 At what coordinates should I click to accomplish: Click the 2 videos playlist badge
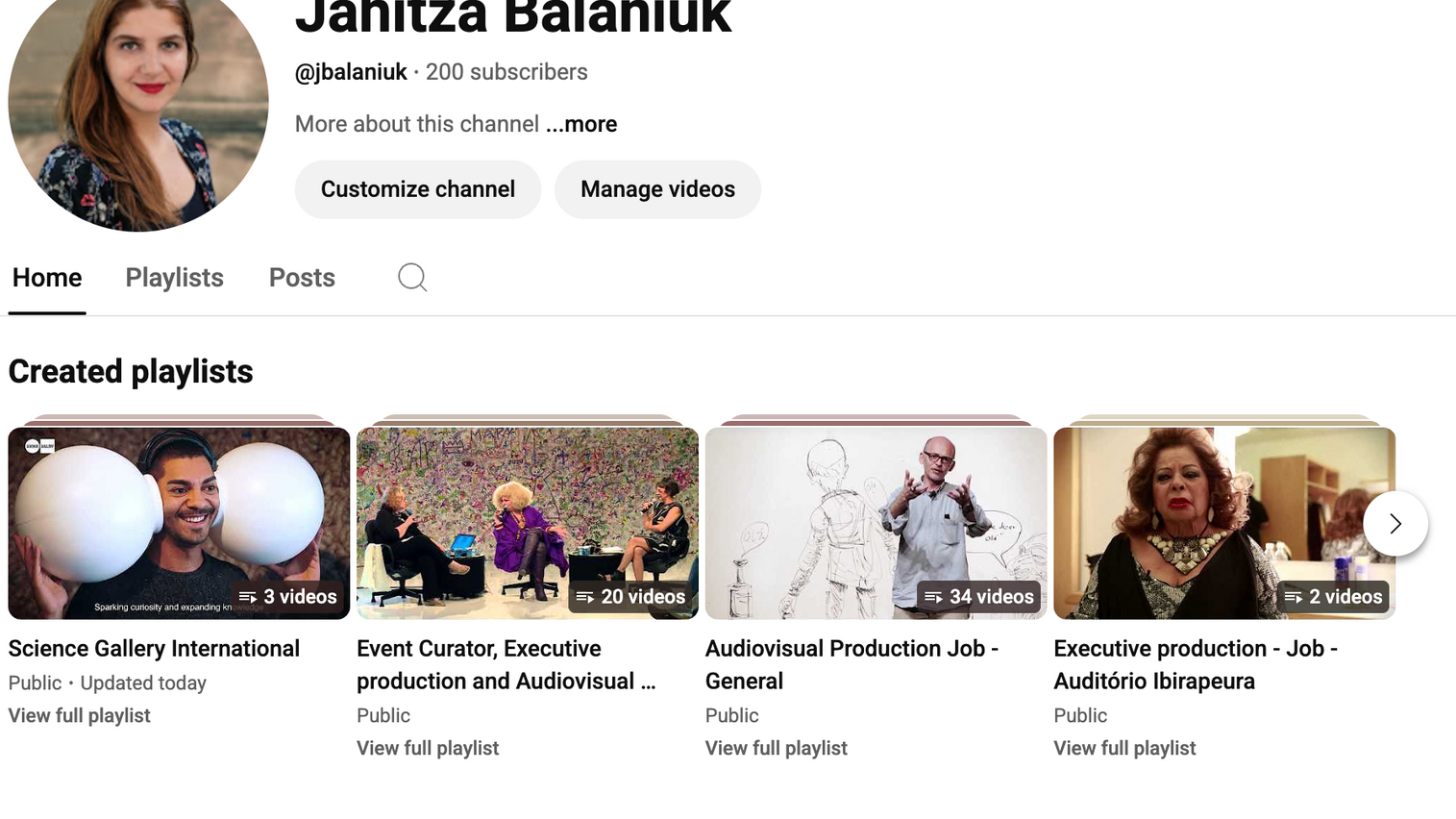tap(1333, 597)
